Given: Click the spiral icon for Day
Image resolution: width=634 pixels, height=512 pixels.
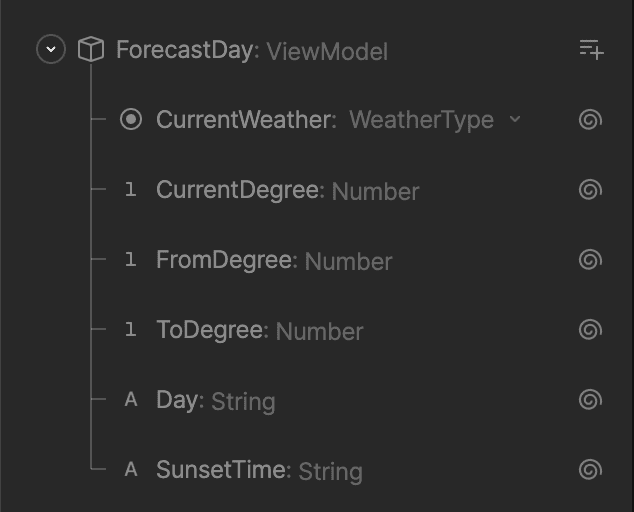Looking at the screenshot, I should pos(590,400).
